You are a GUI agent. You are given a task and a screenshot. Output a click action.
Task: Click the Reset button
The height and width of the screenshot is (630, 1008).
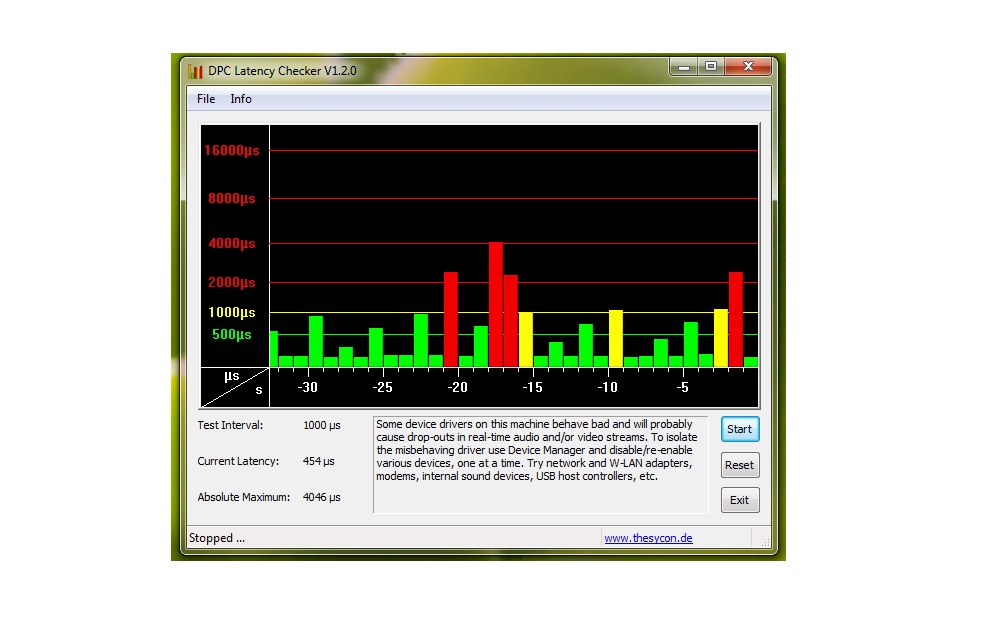coord(739,465)
